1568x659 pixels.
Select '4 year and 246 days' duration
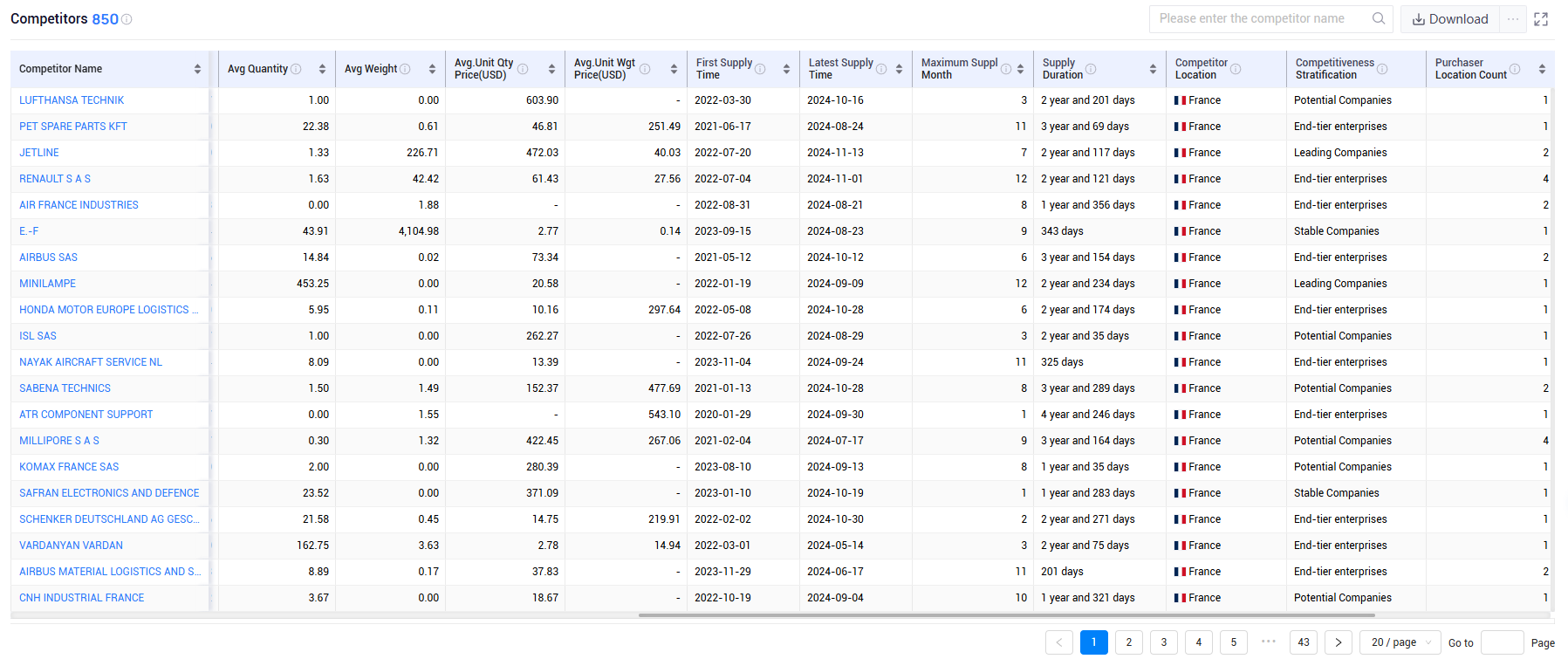pos(1088,415)
